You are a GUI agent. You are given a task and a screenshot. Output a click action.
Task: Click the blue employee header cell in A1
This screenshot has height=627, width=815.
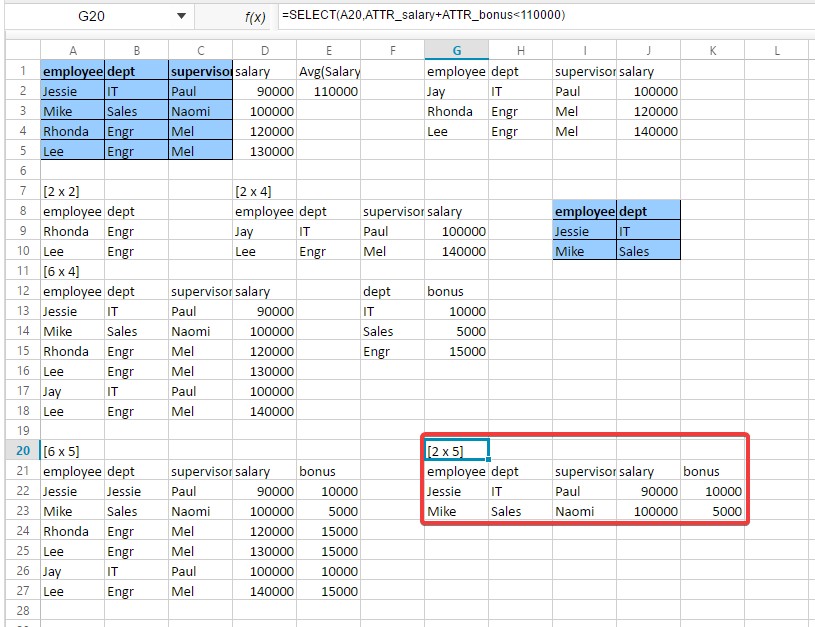(72, 71)
